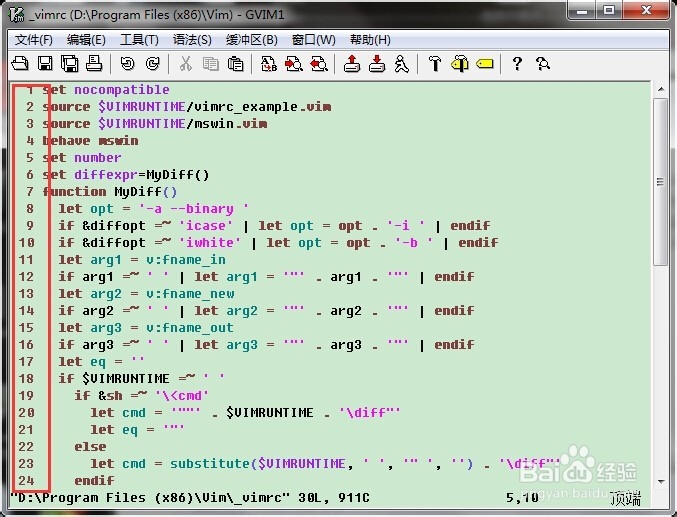Open the 文件(F) menu
Viewport: 677px width, 517px height.
point(34,40)
